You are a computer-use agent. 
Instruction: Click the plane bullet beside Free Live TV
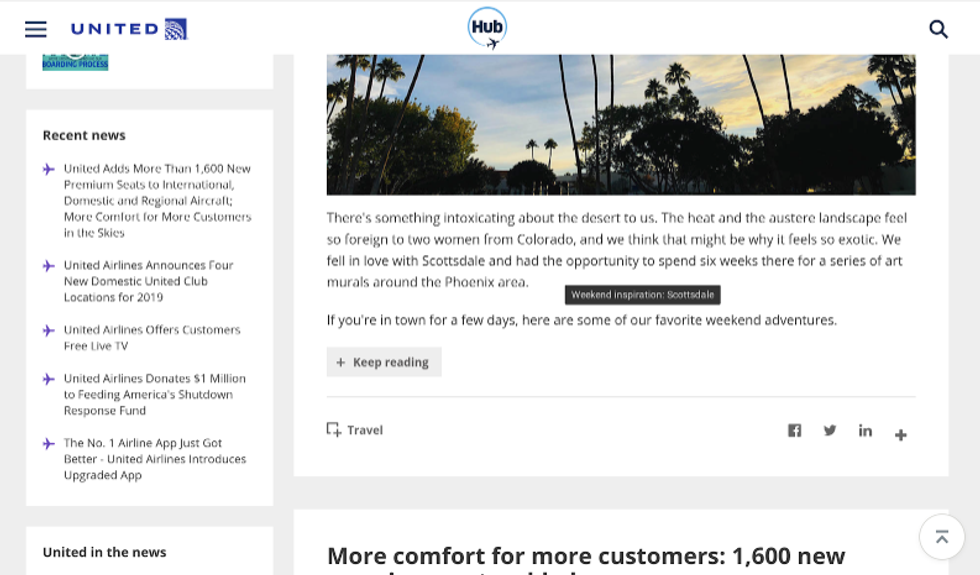49,330
